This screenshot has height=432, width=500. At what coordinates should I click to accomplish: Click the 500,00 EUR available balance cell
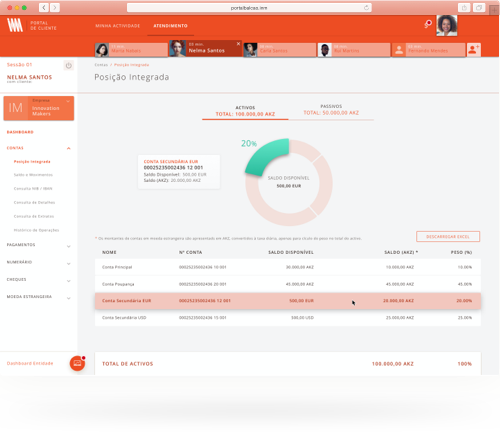click(301, 301)
